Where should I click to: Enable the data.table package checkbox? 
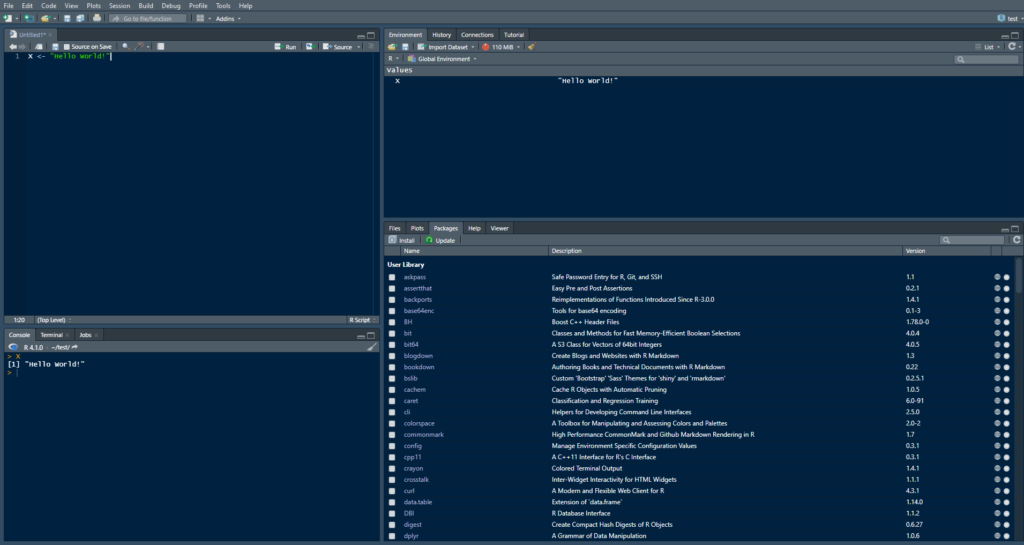click(x=392, y=502)
